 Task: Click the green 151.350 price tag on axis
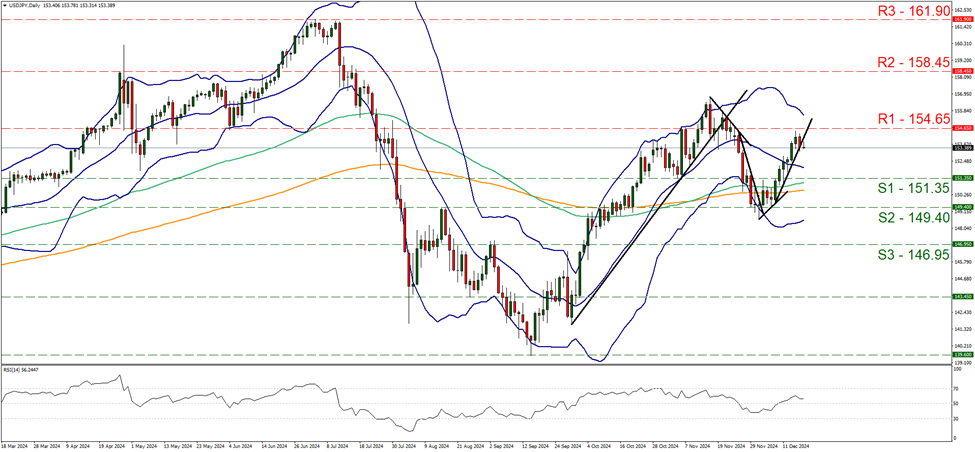pos(958,178)
